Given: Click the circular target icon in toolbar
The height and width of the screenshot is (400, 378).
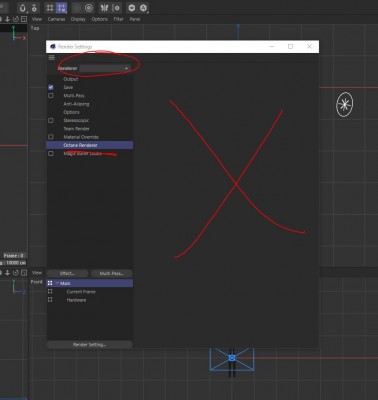Looking at the screenshot, I should tap(89, 8).
